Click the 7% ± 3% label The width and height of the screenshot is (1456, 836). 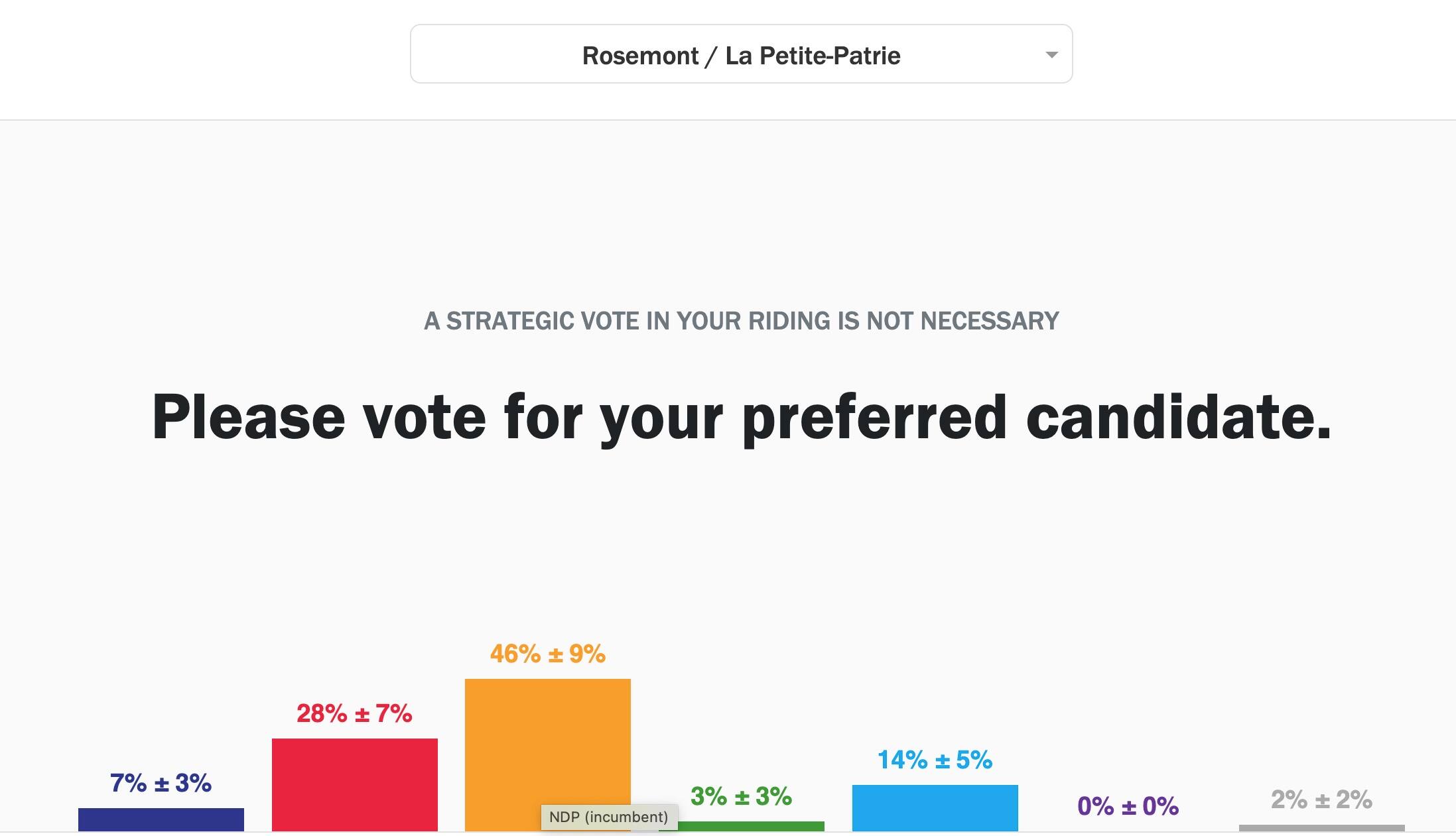point(161,783)
